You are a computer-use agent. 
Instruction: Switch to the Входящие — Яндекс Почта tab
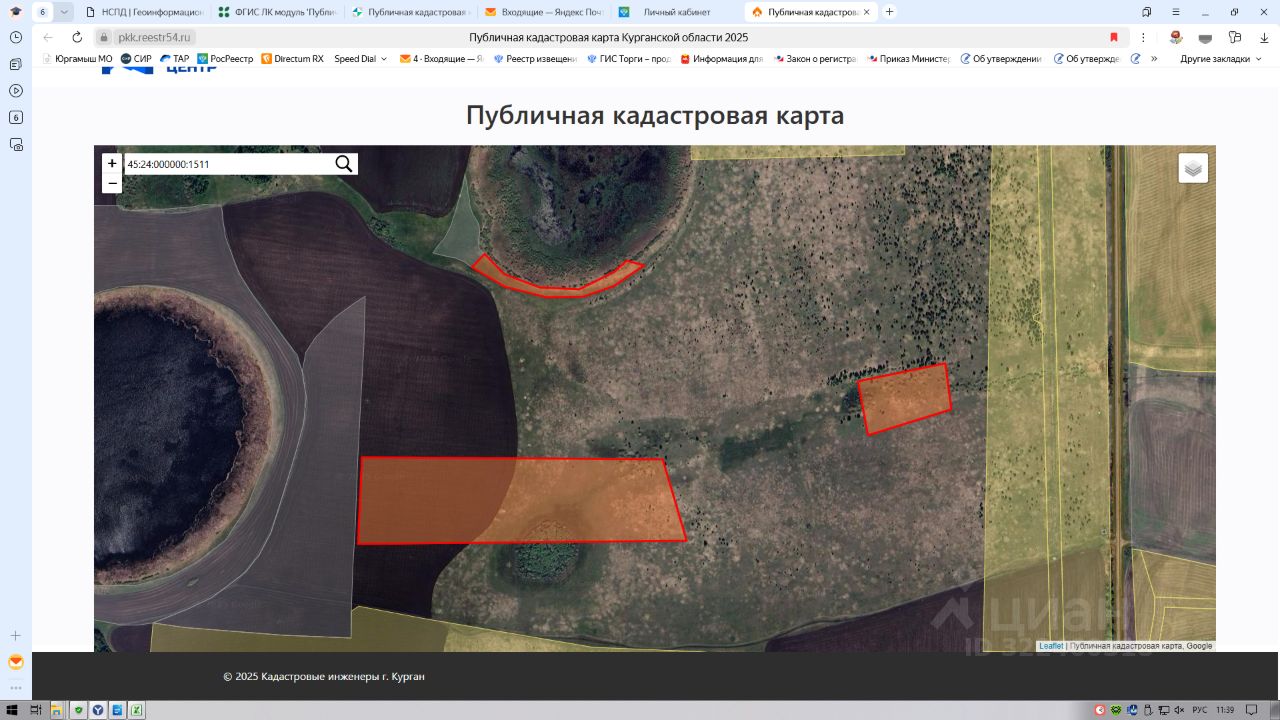tap(543, 12)
